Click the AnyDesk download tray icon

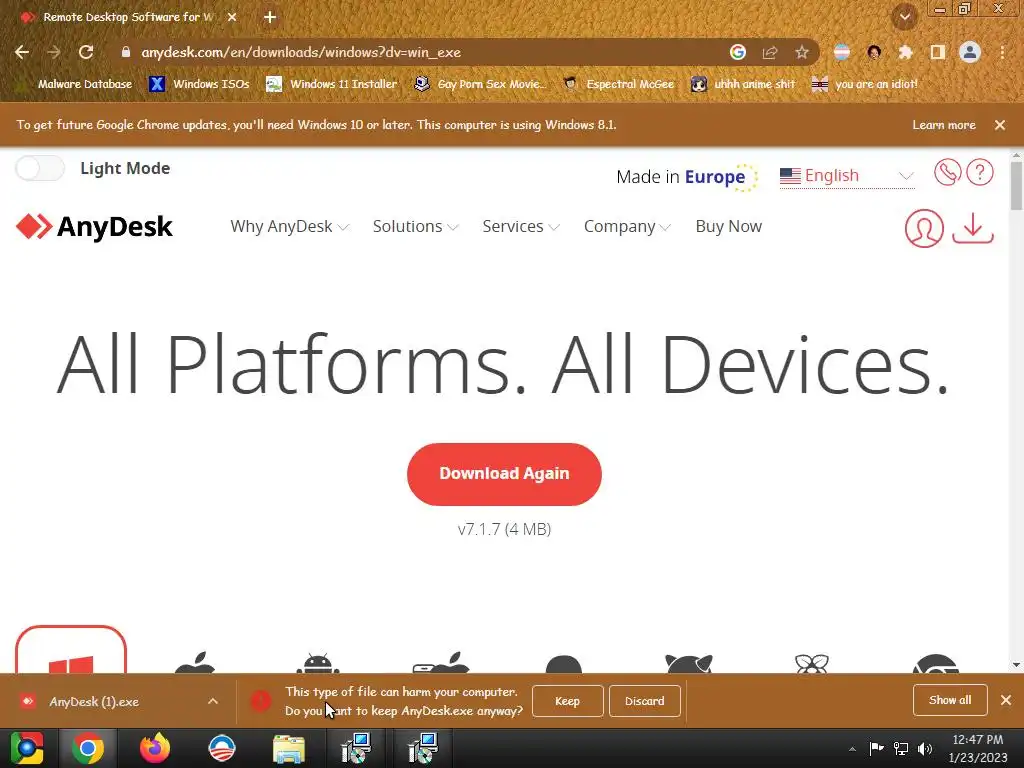[973, 228]
